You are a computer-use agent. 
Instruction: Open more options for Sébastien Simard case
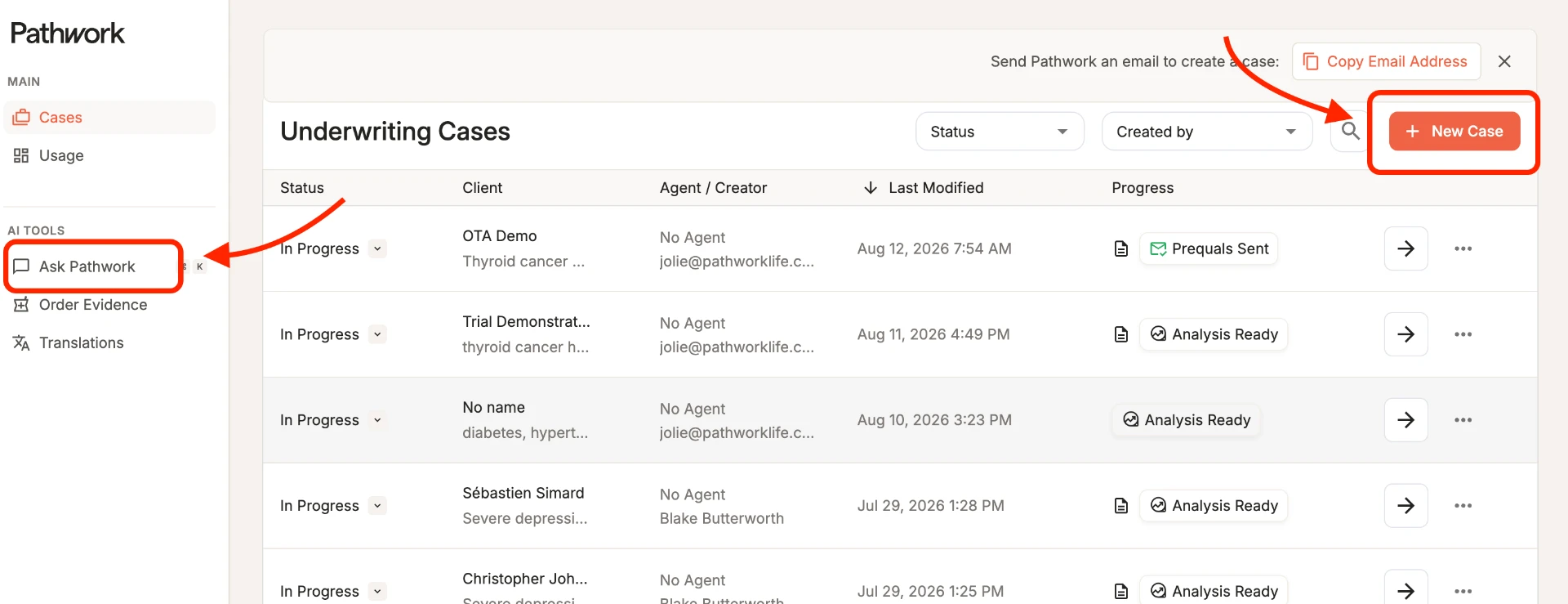(1463, 506)
